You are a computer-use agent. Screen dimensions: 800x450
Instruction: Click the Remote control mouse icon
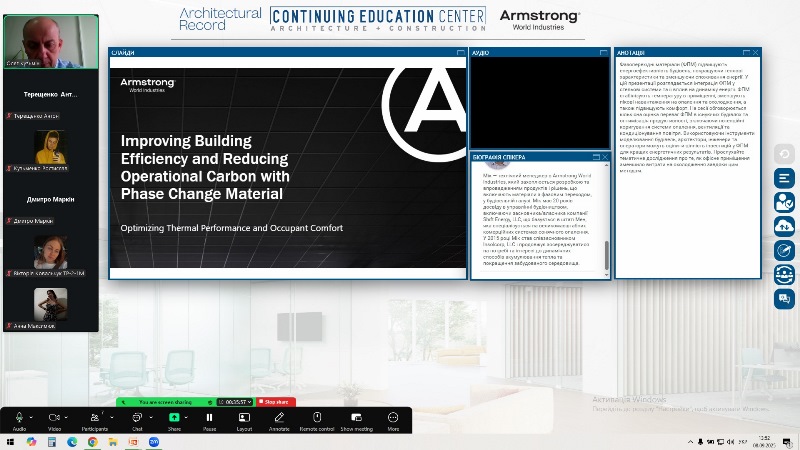(317, 417)
